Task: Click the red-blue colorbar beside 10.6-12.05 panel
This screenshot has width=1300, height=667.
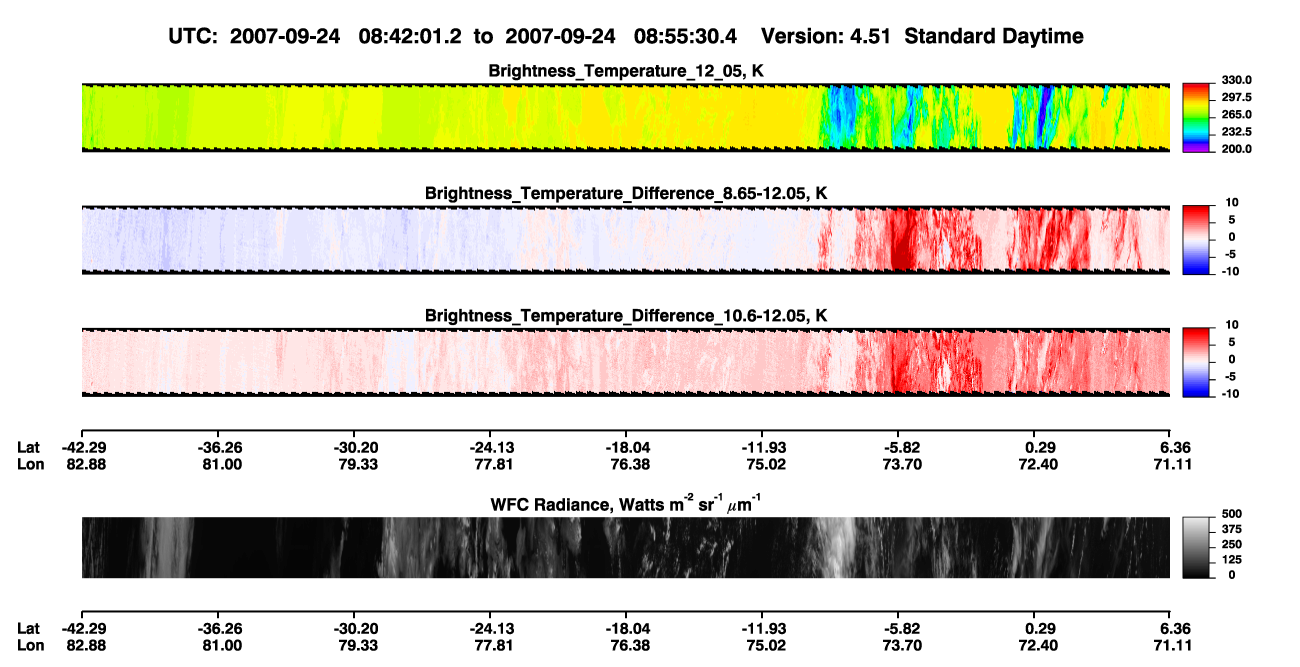Action: point(1197,361)
